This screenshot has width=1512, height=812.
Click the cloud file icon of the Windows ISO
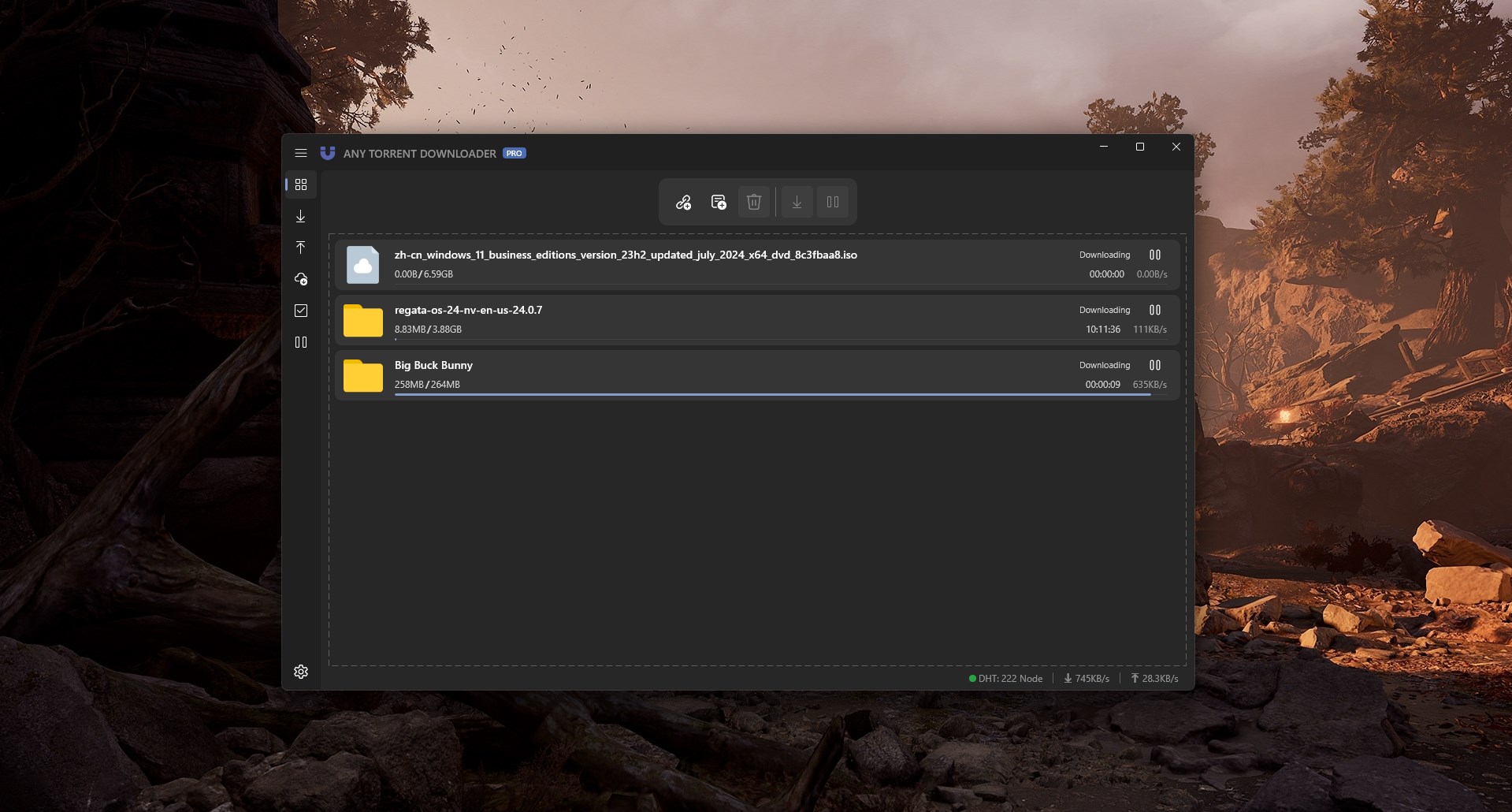point(363,265)
